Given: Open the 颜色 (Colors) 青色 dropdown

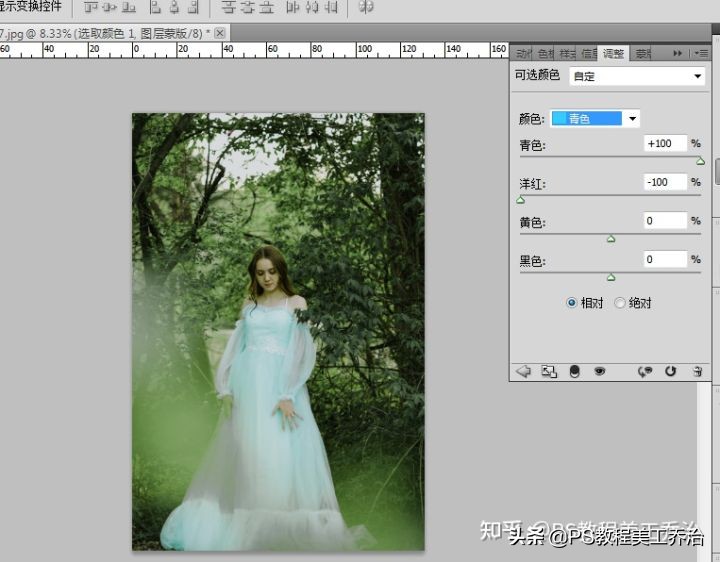Looking at the screenshot, I should coord(595,119).
